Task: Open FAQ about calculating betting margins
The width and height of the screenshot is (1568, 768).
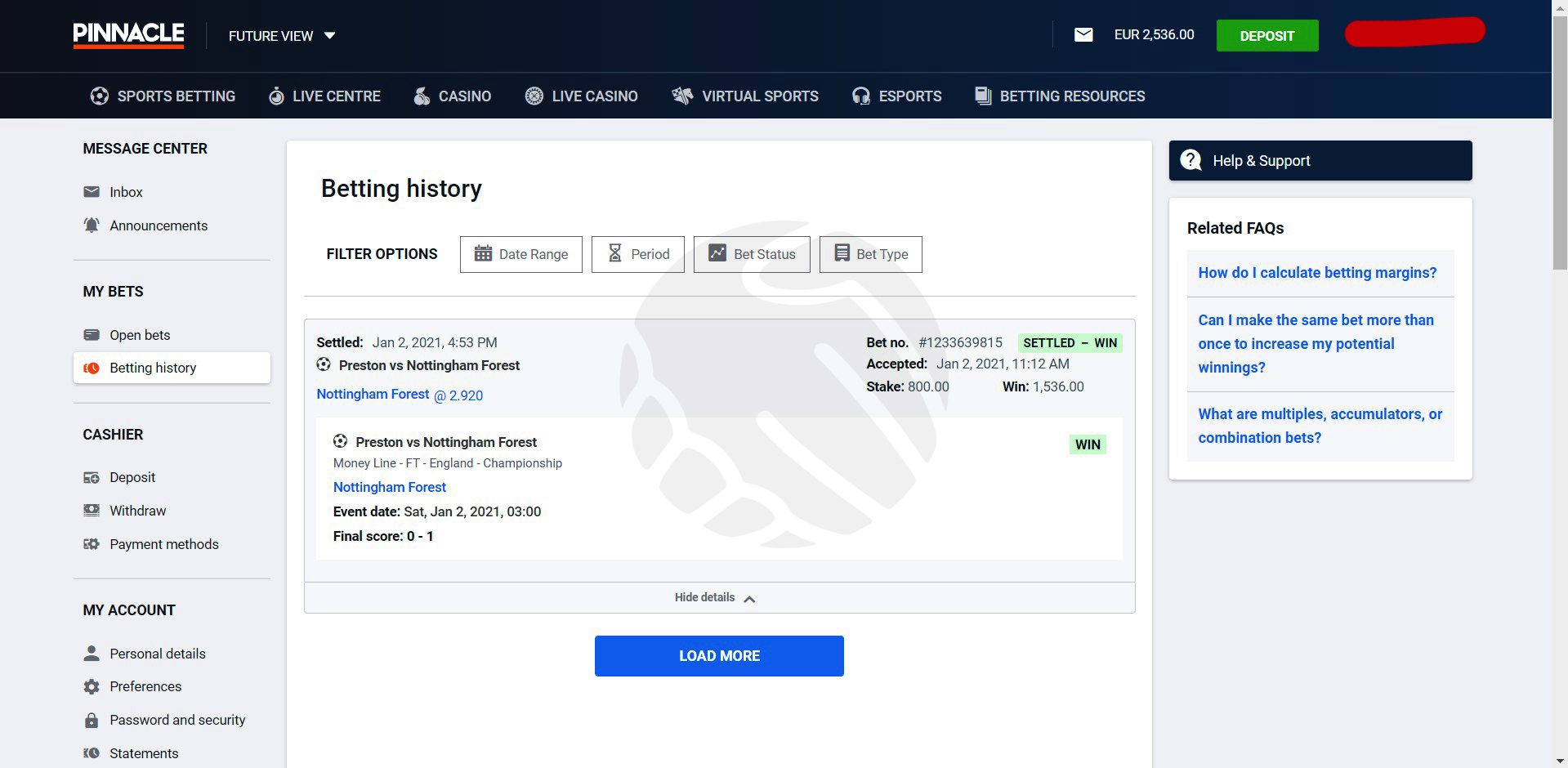Action: pyautogui.click(x=1317, y=273)
